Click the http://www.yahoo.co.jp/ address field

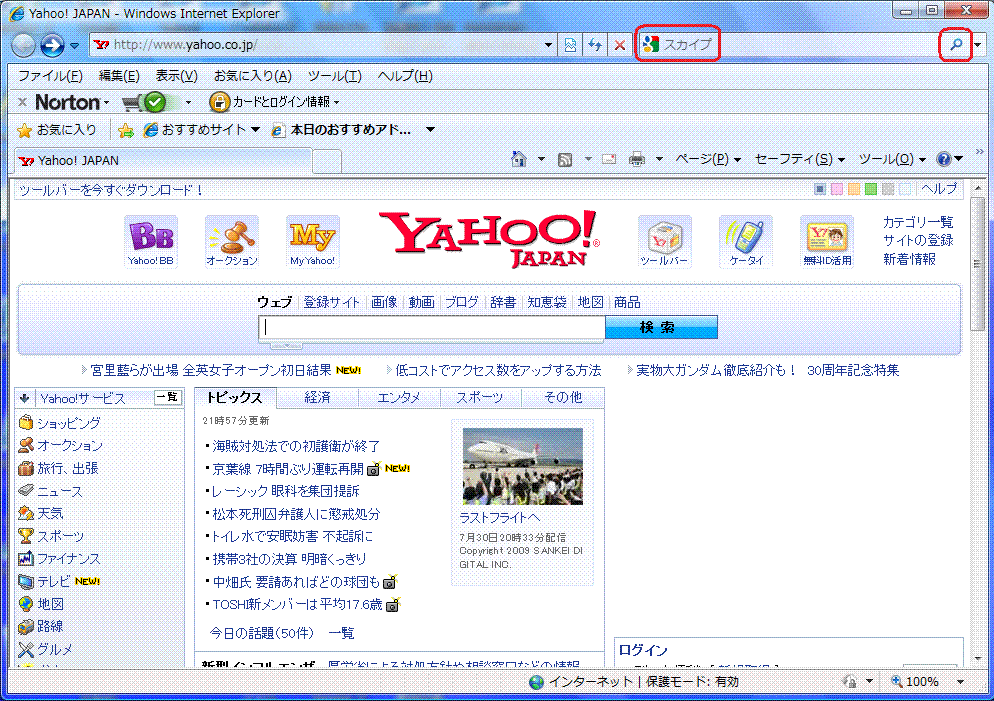[x=317, y=45]
